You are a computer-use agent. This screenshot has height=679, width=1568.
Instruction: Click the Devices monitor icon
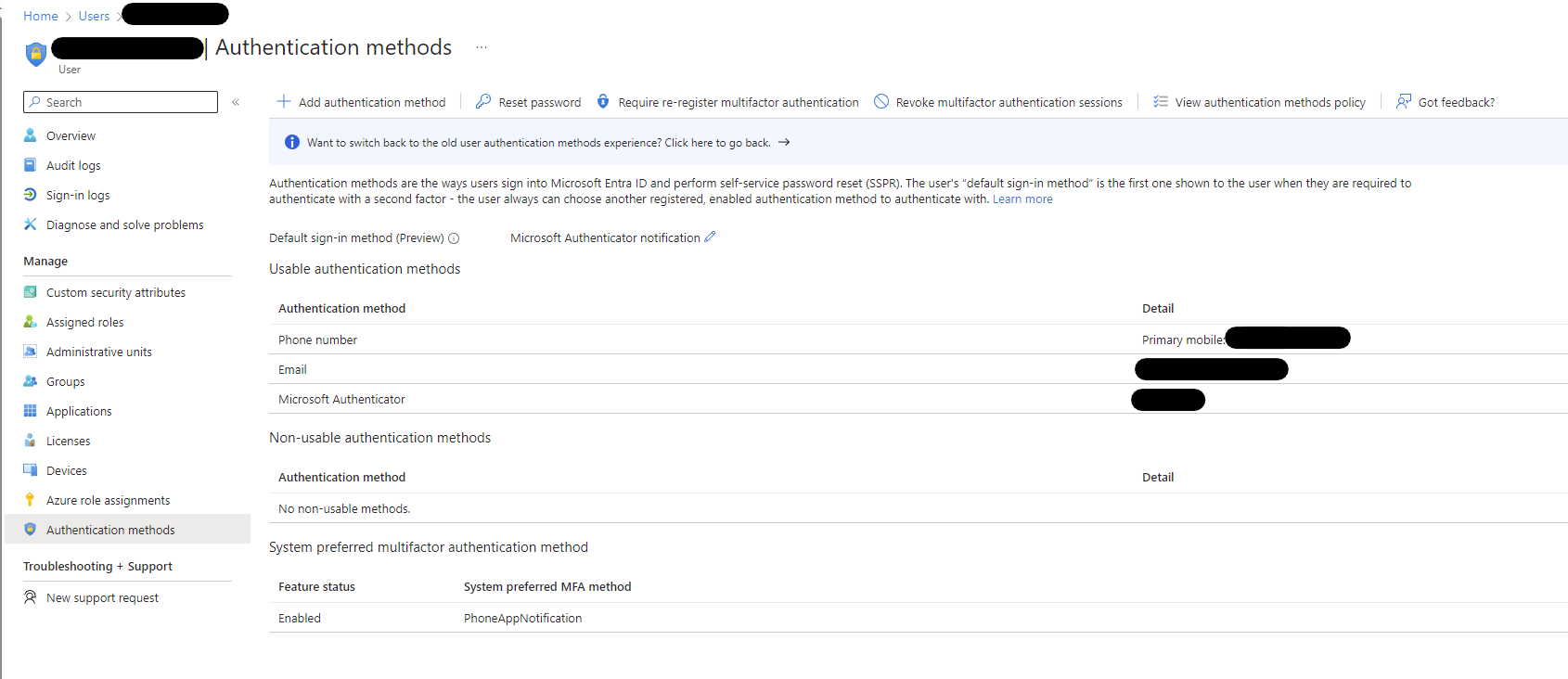[x=31, y=470]
